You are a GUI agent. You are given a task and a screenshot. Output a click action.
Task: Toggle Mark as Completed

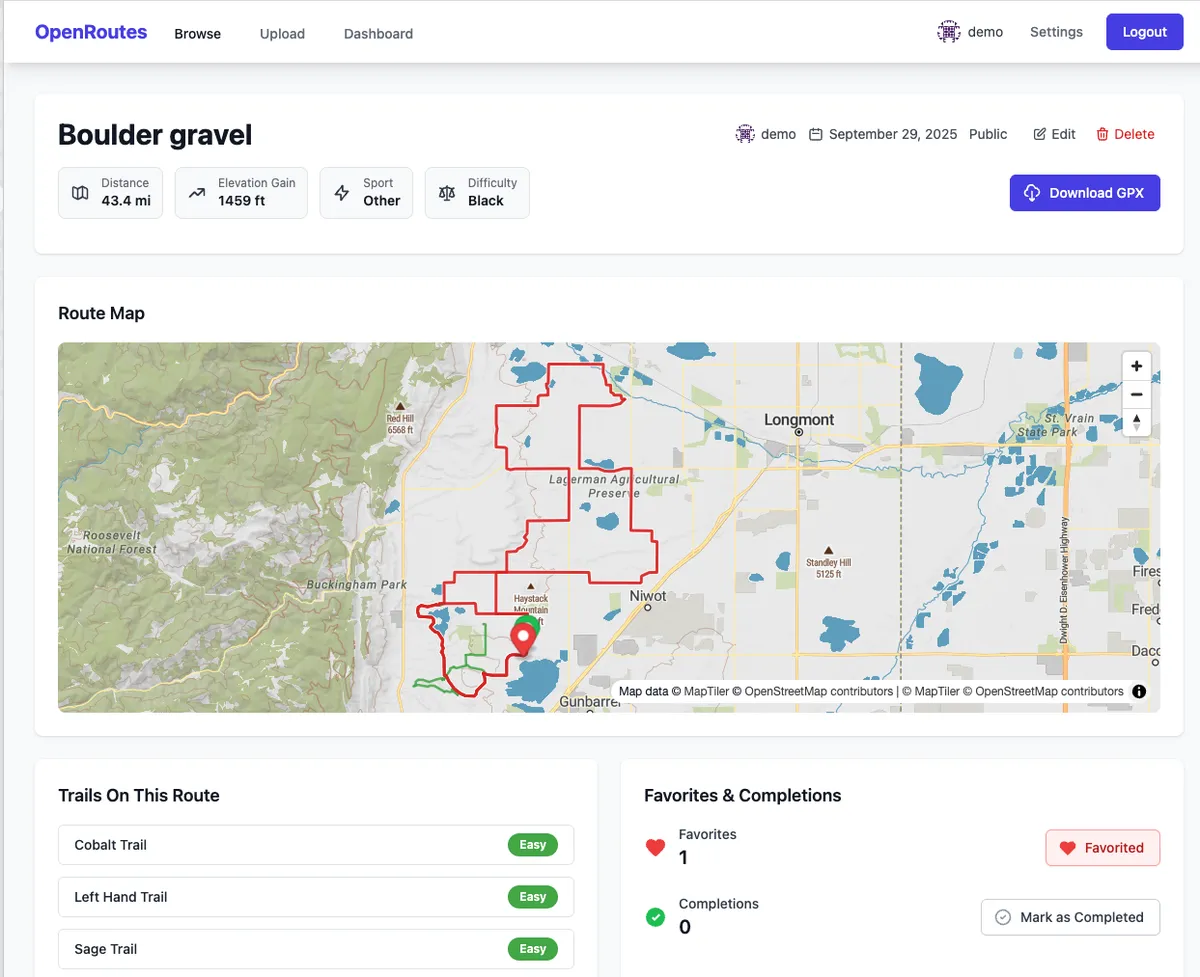(1069, 917)
